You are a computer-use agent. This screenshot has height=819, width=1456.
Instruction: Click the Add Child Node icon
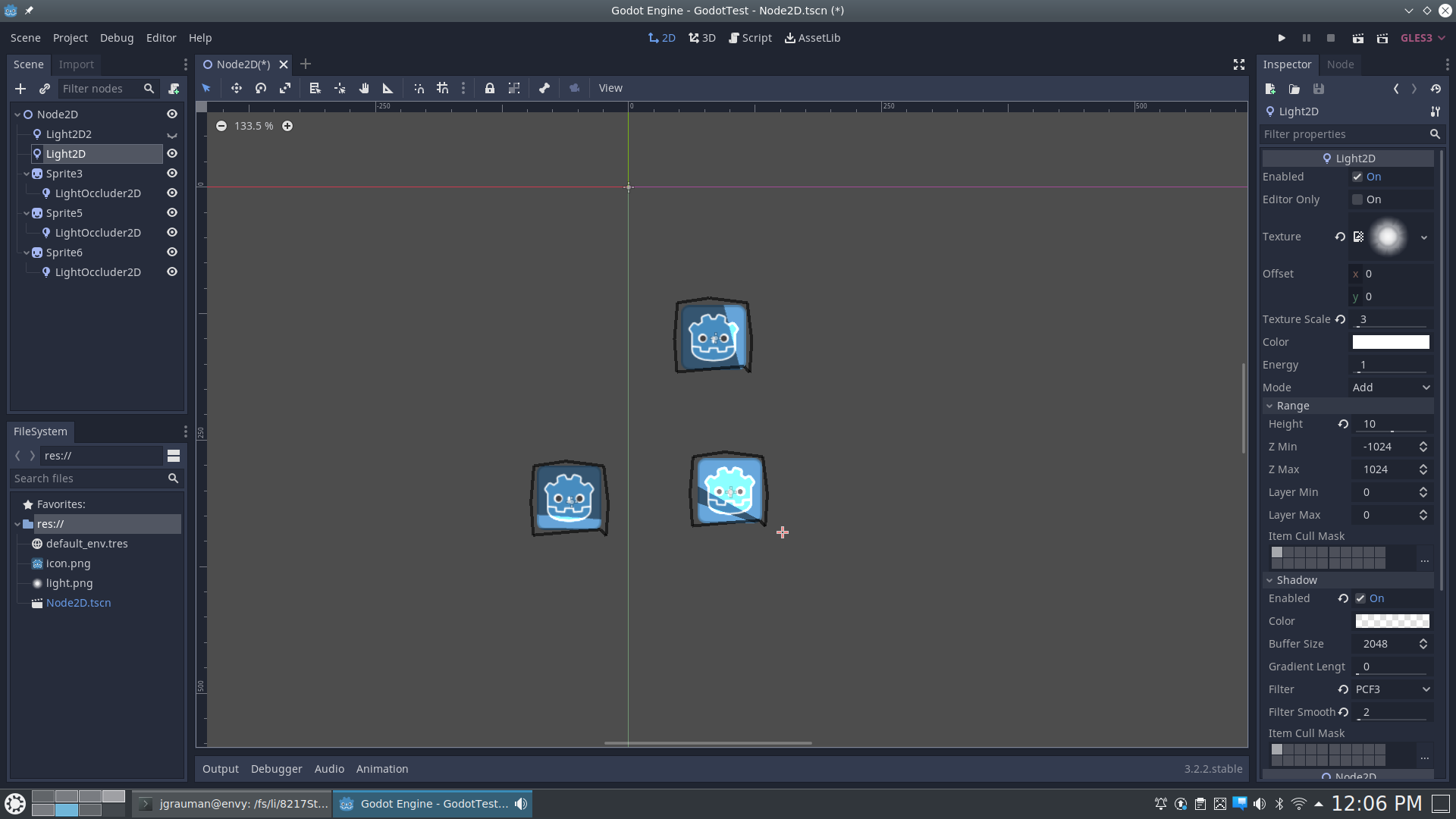pyautogui.click(x=20, y=89)
